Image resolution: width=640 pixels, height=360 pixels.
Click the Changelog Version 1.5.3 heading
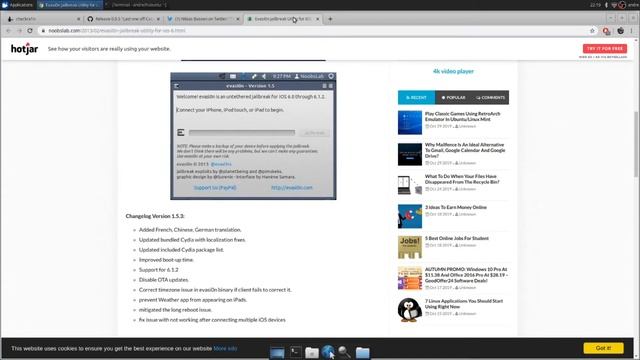[x=155, y=216]
